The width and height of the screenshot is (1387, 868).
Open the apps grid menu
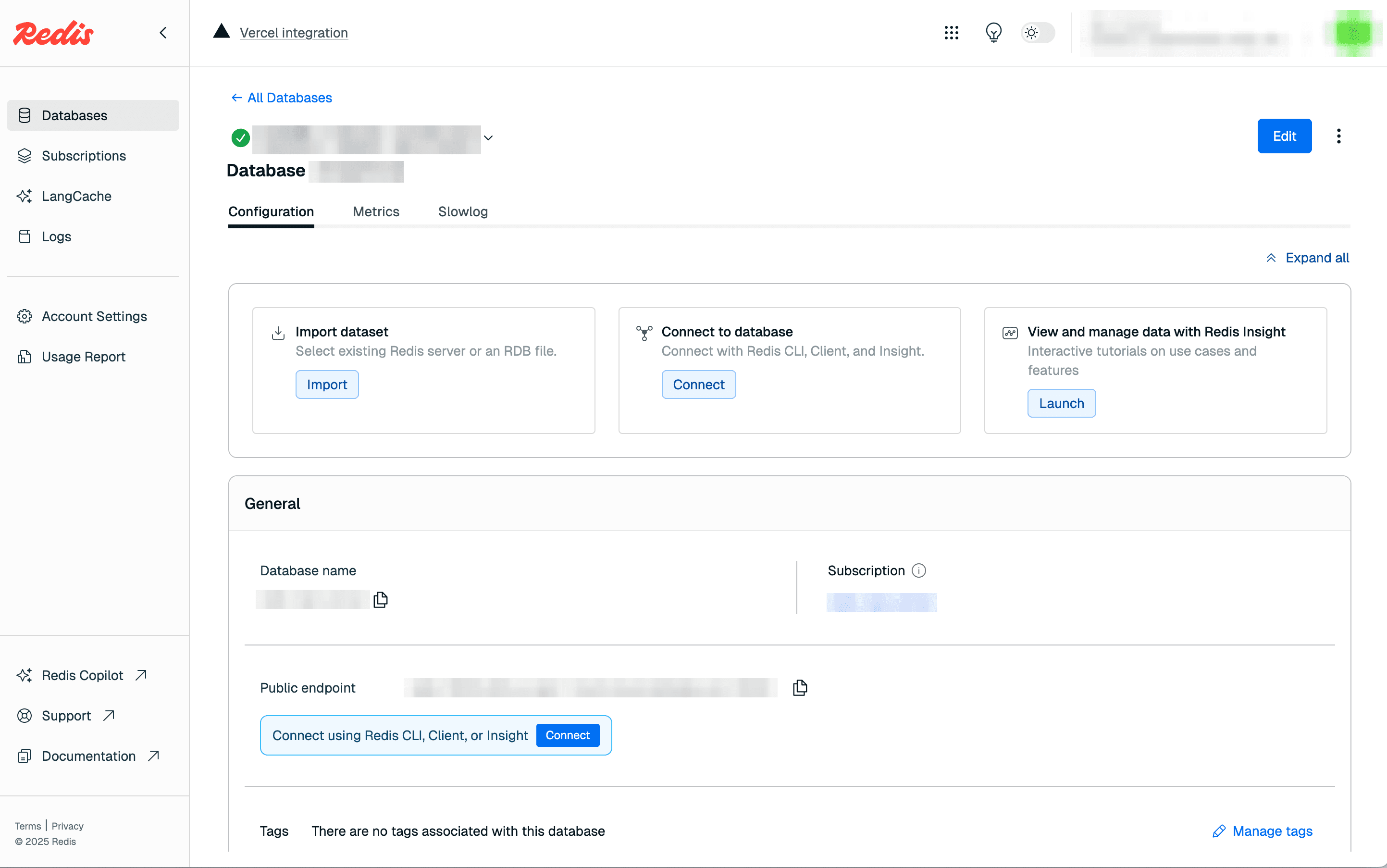(x=951, y=33)
